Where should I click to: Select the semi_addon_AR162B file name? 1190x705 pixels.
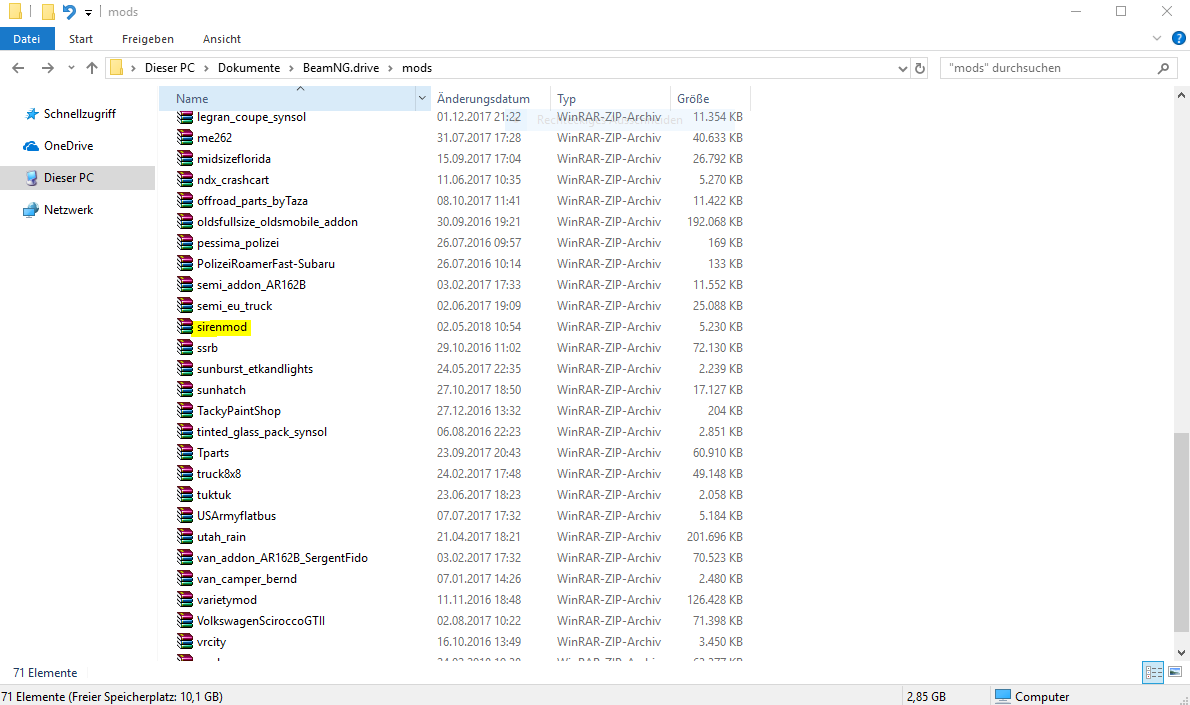point(251,285)
